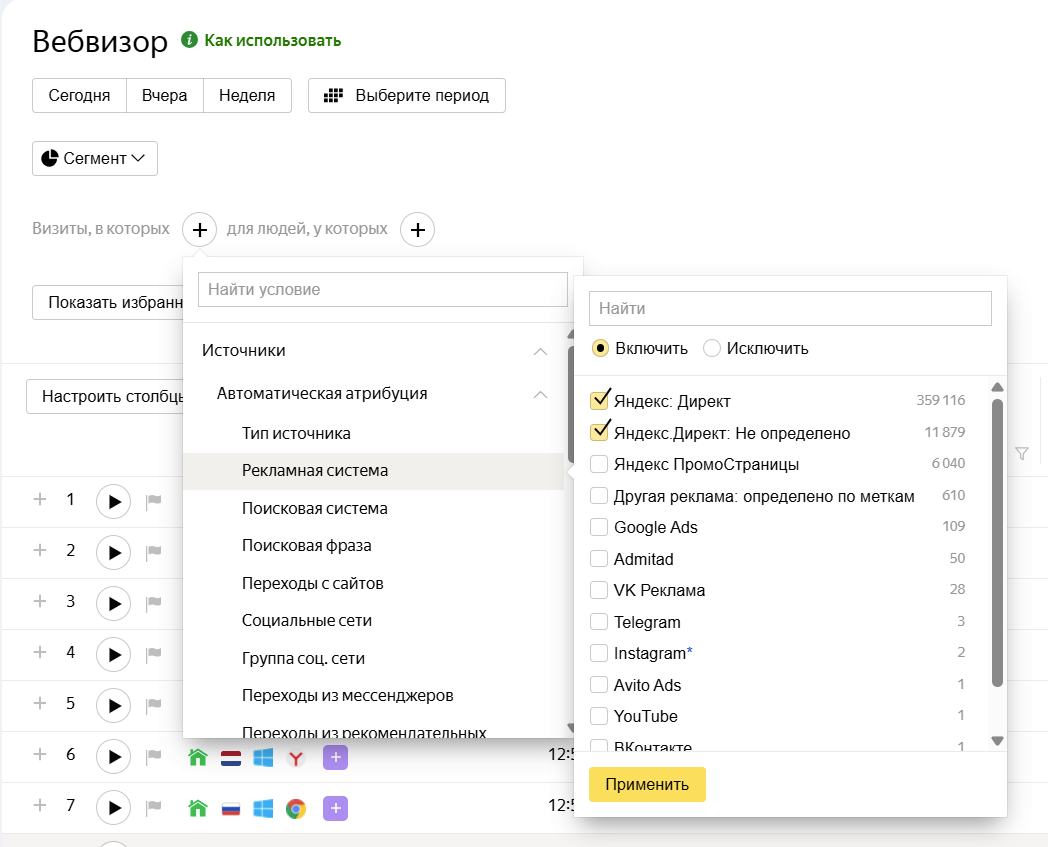Expand details for visit row 2
This screenshot has width=1048, height=847.
pyautogui.click(x=40, y=550)
